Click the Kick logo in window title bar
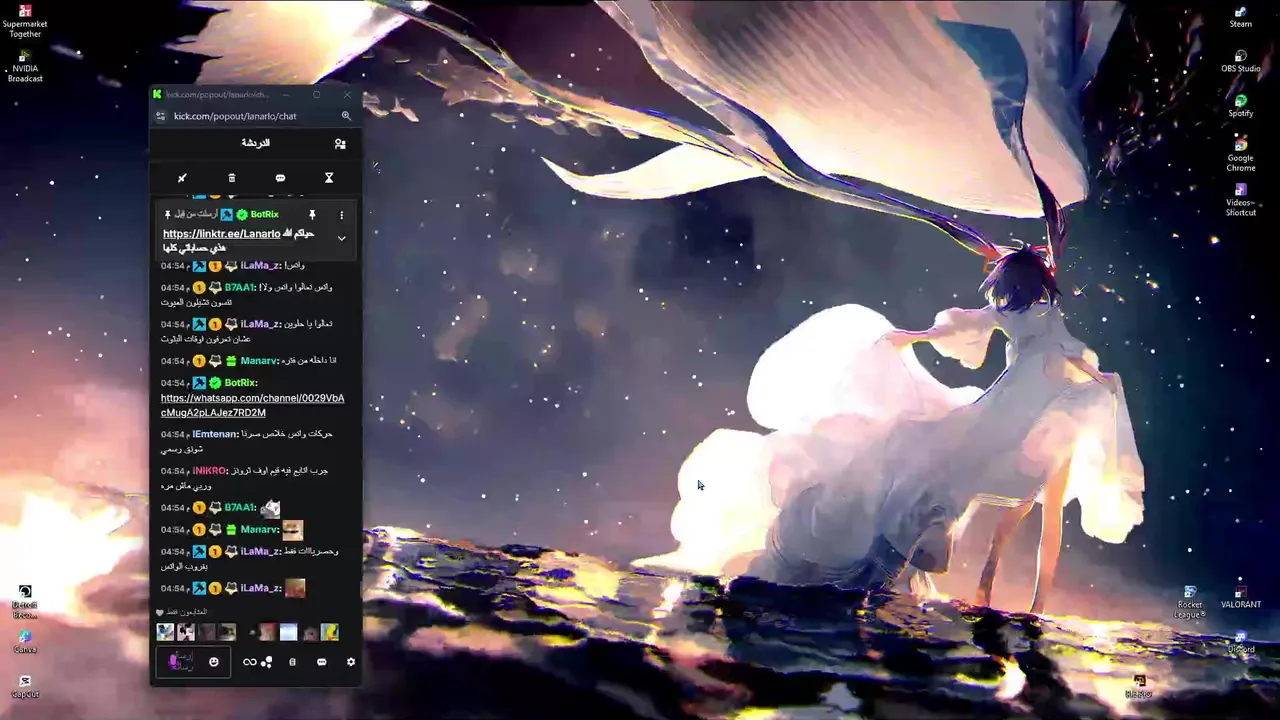1280x720 pixels. (157, 95)
